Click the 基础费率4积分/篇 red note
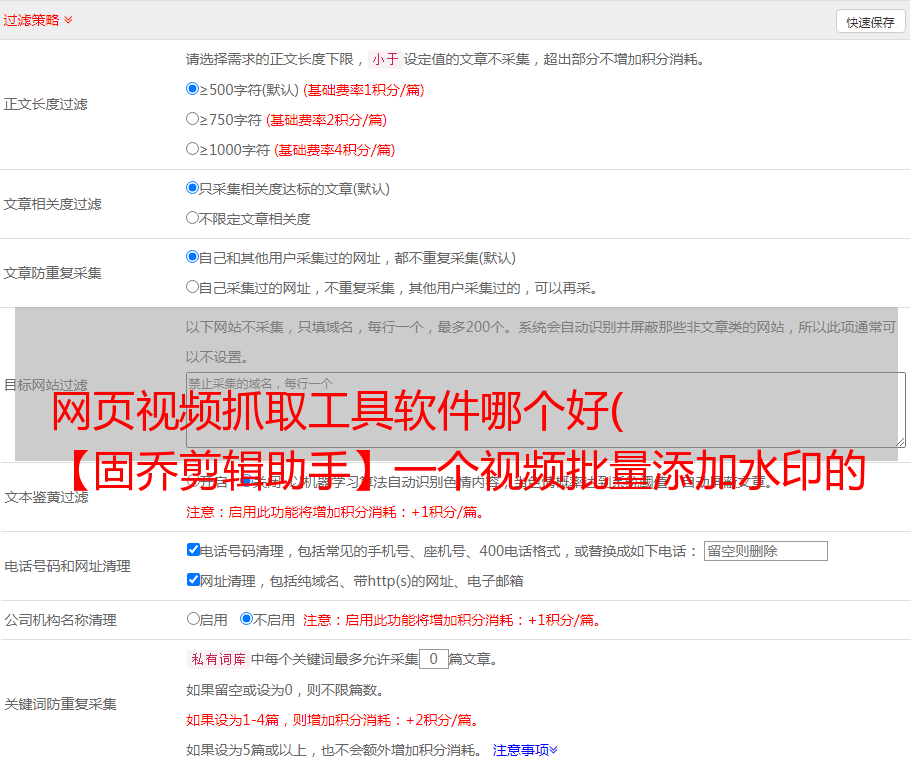Viewport: 912px width, 768px height. [x=335, y=150]
